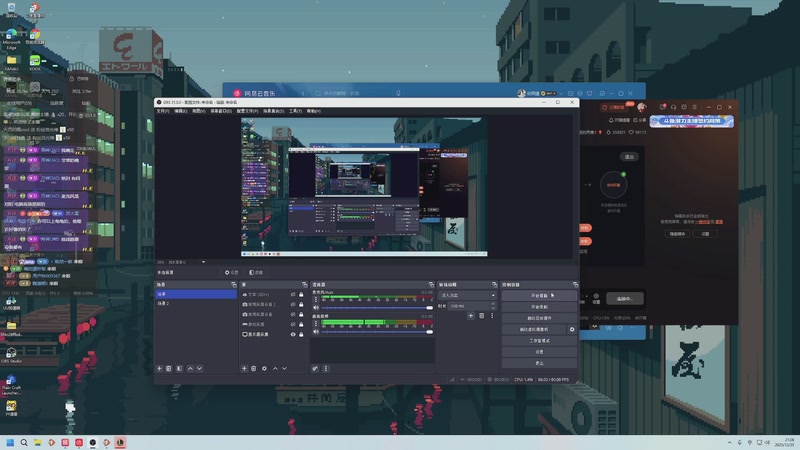This screenshot has width=800, height=450.
Task: Start the virtual camera button
Action: pos(534,329)
